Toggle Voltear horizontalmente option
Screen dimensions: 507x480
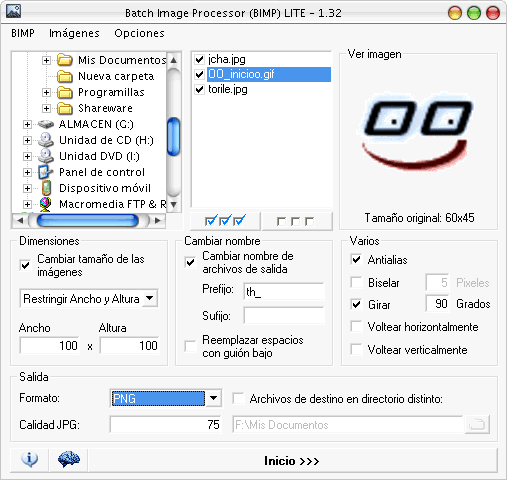(357, 327)
